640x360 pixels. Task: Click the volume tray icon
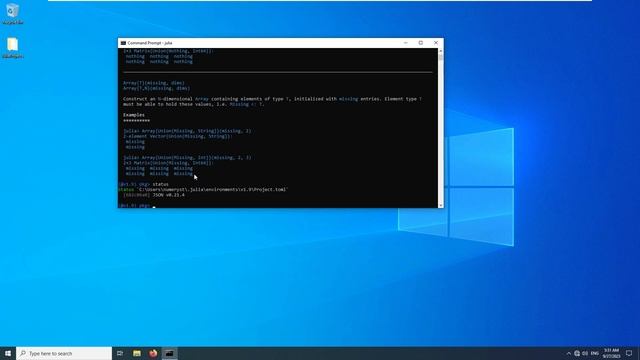coord(585,353)
